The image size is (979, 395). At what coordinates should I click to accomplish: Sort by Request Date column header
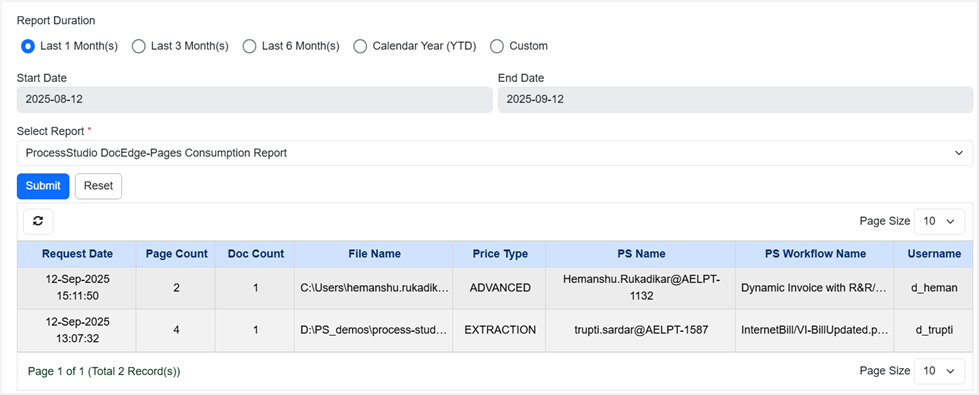pyautogui.click(x=77, y=254)
